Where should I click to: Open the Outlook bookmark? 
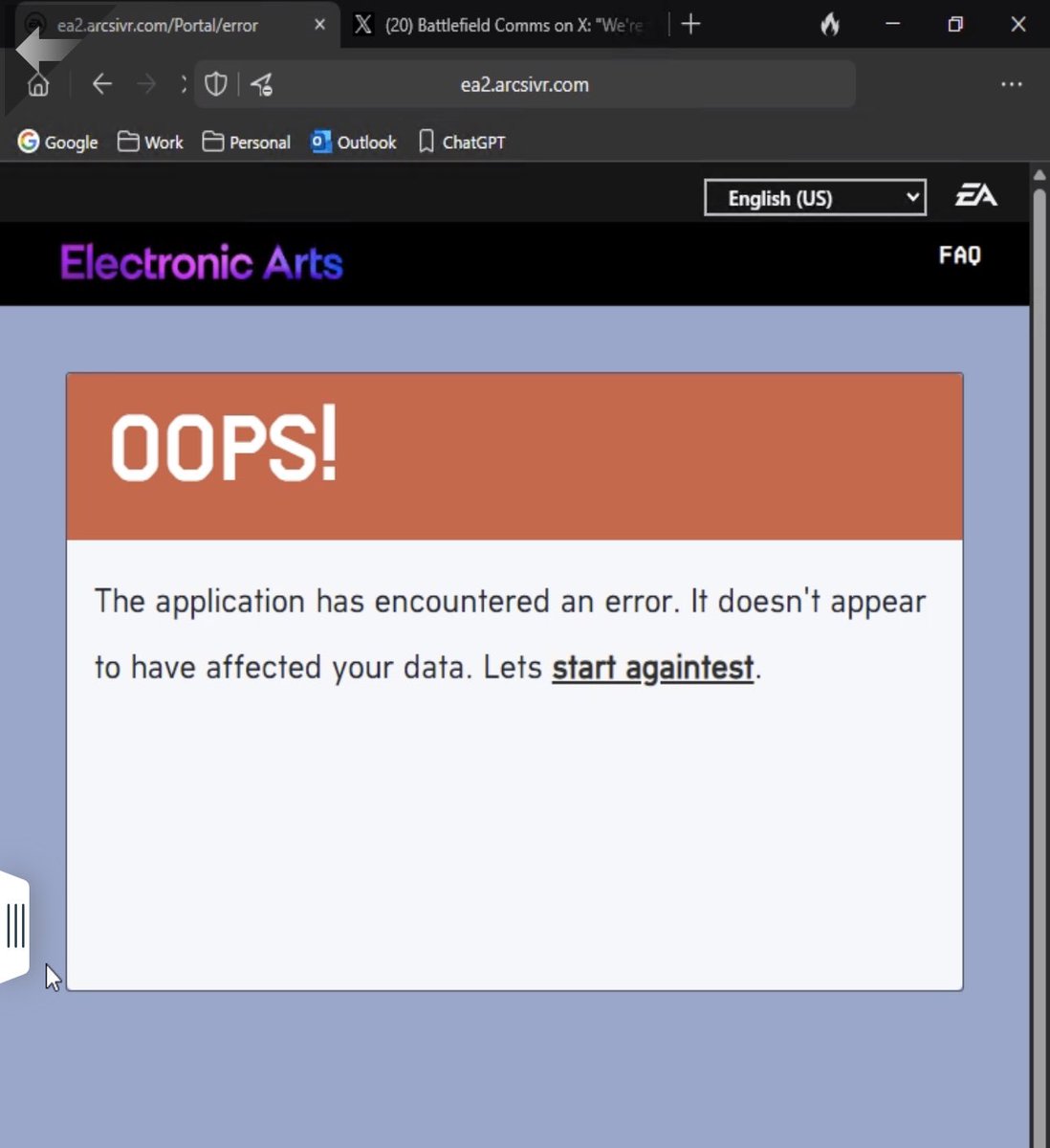point(354,142)
